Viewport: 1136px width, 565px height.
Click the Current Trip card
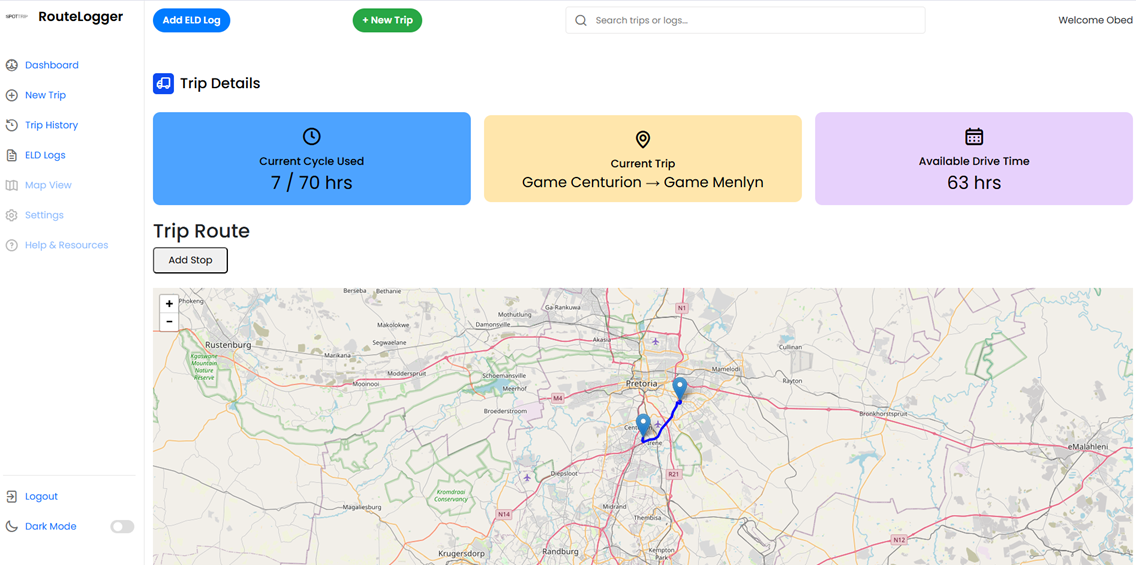643,159
